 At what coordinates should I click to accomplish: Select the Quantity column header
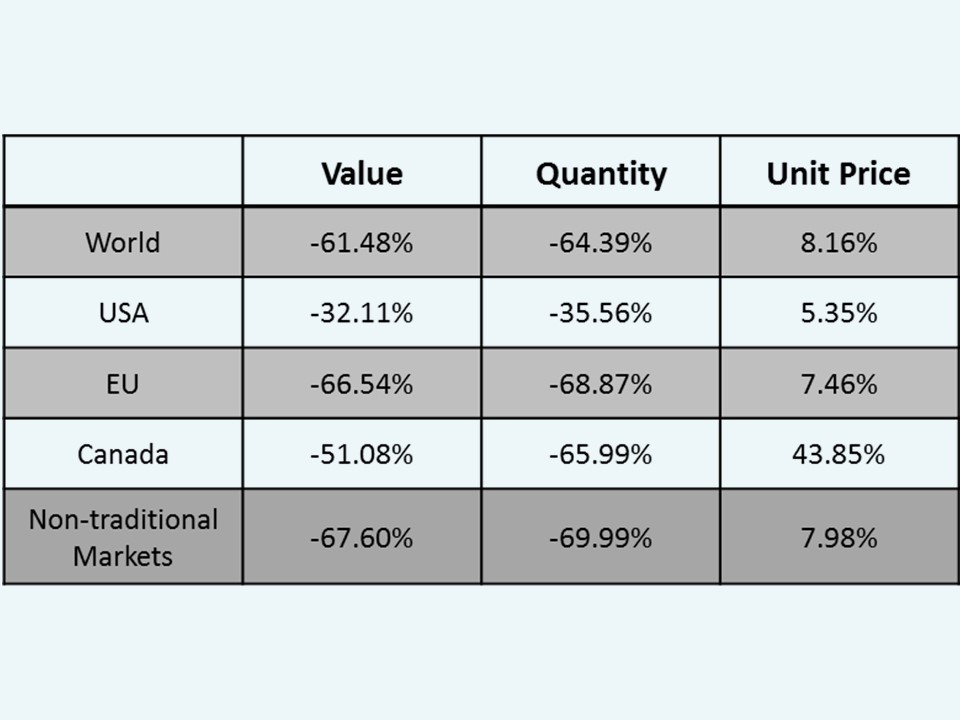click(600, 173)
